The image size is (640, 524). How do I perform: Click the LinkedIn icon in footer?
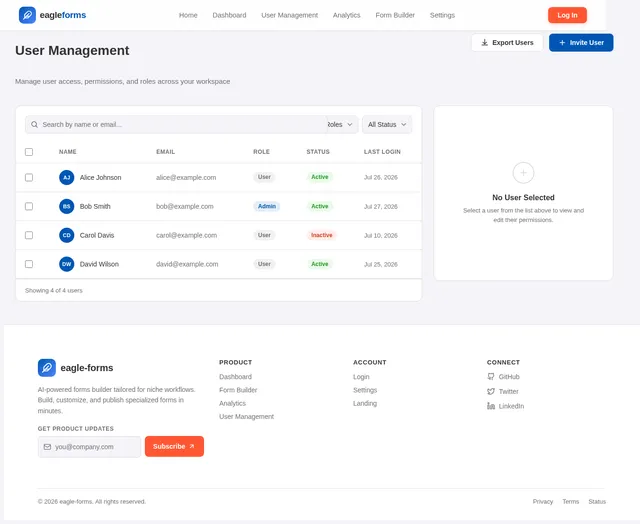point(491,406)
